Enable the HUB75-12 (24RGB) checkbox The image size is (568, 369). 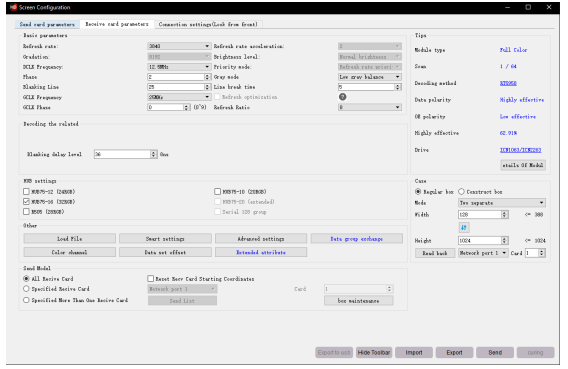26,192
